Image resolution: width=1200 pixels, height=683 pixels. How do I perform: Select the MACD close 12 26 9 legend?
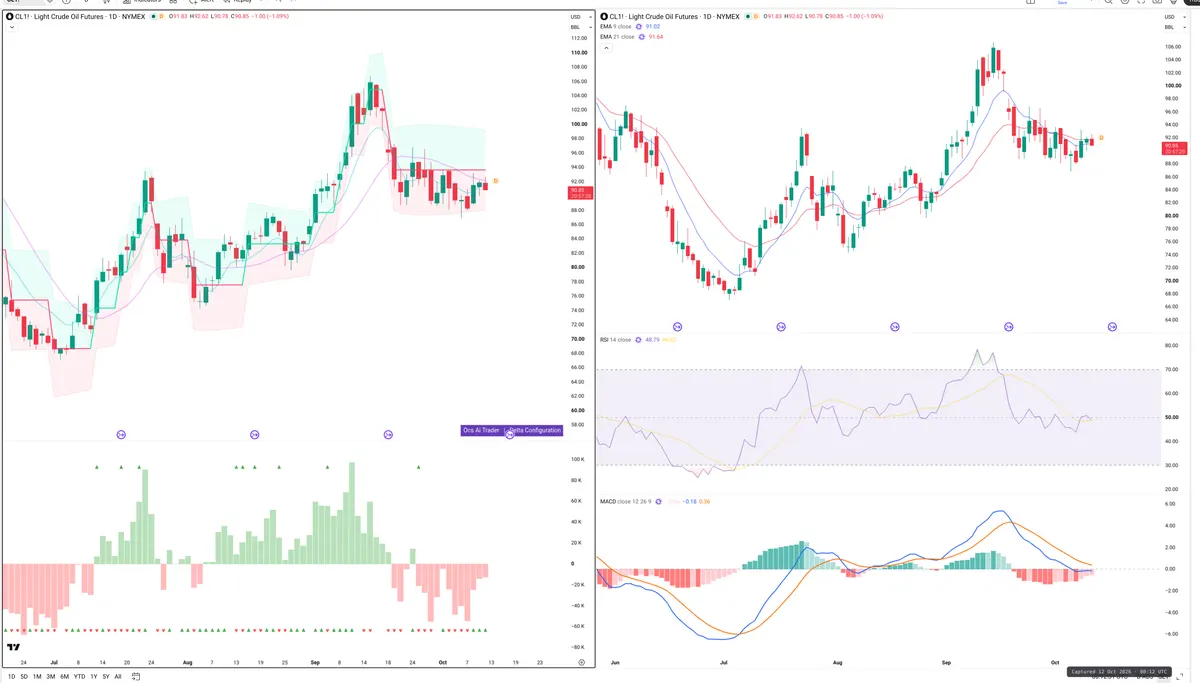click(x=625, y=501)
